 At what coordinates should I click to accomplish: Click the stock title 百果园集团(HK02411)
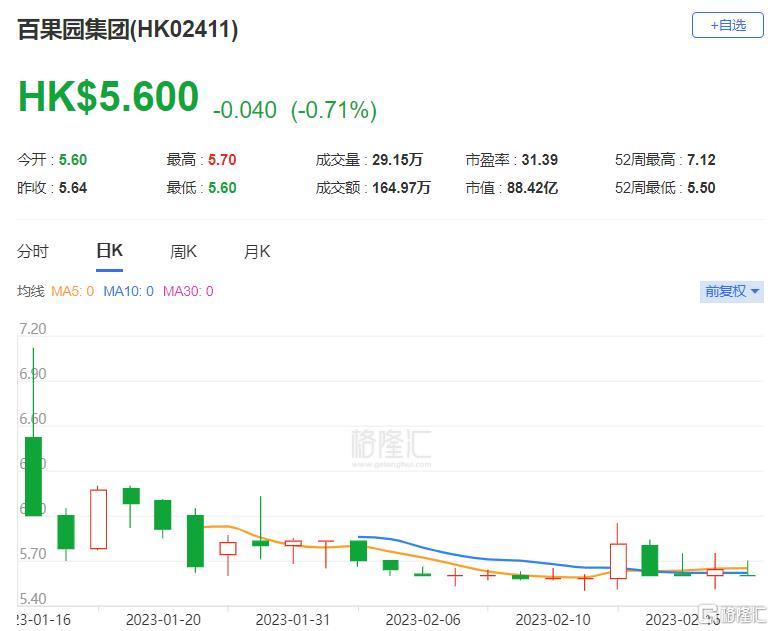coord(128,29)
